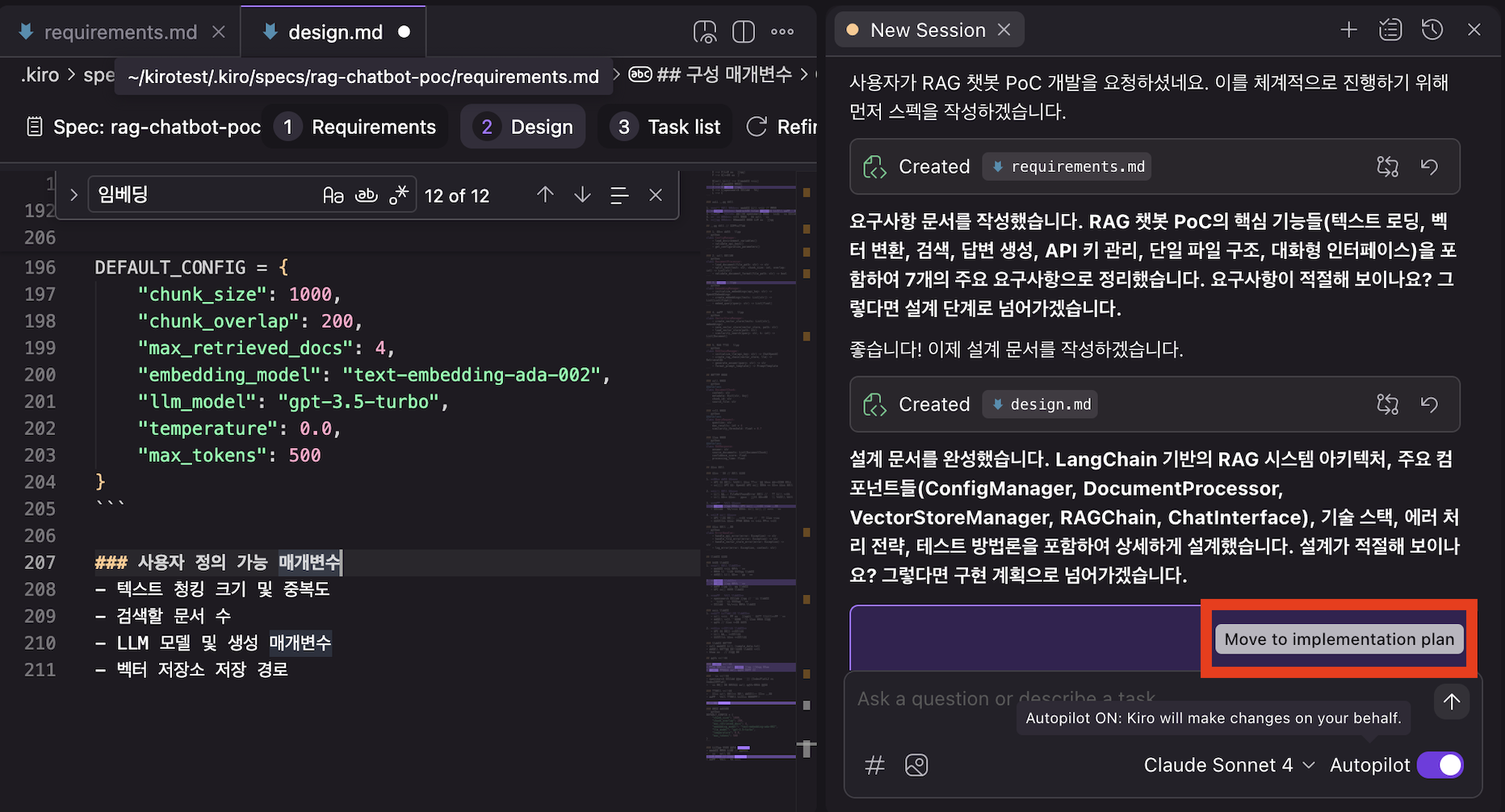This screenshot has height=812, width=1505.
Task: Click the editor minimap
Action: [x=751, y=464]
